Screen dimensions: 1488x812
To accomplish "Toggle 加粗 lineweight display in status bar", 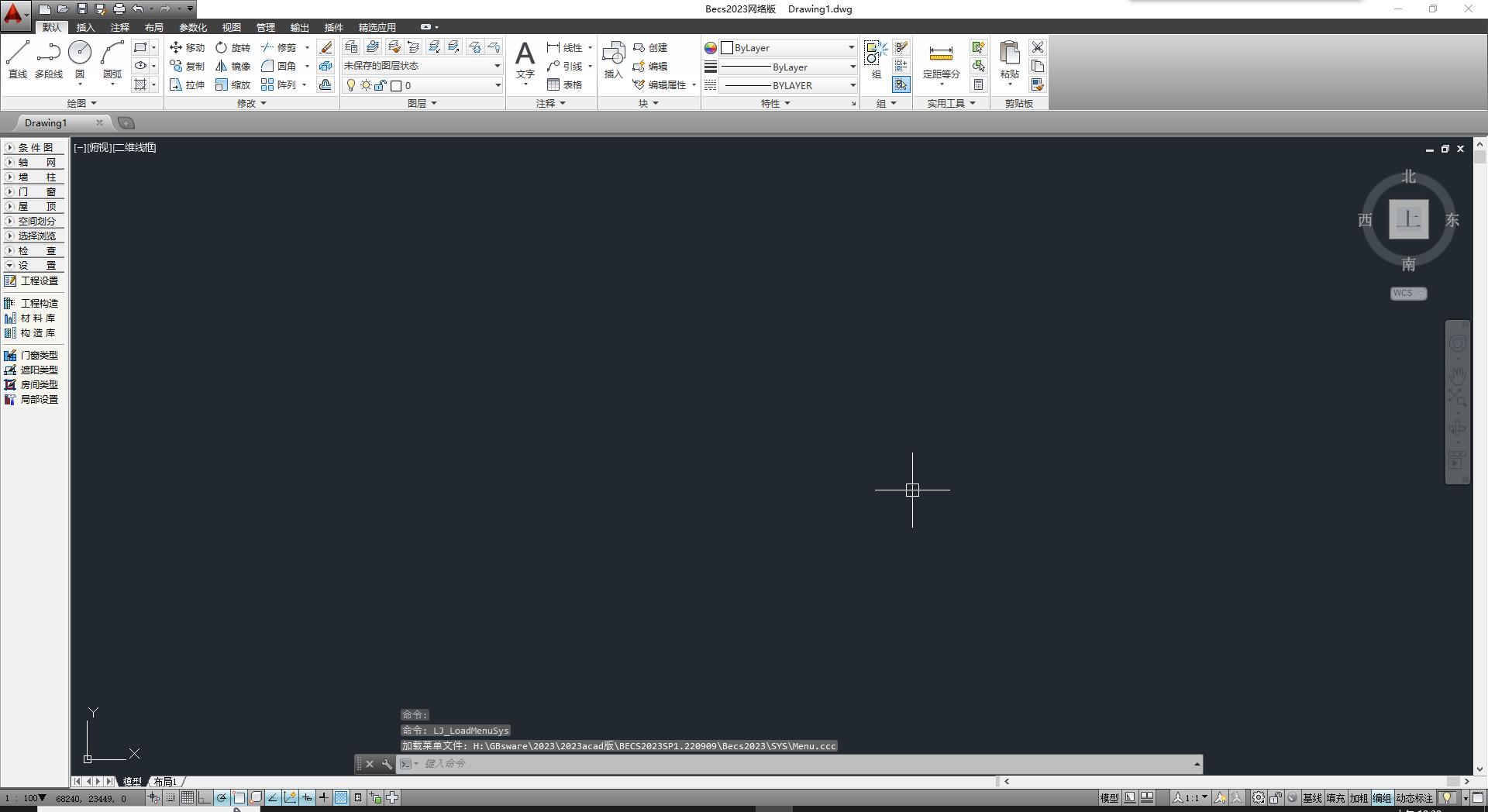I will point(1359,798).
